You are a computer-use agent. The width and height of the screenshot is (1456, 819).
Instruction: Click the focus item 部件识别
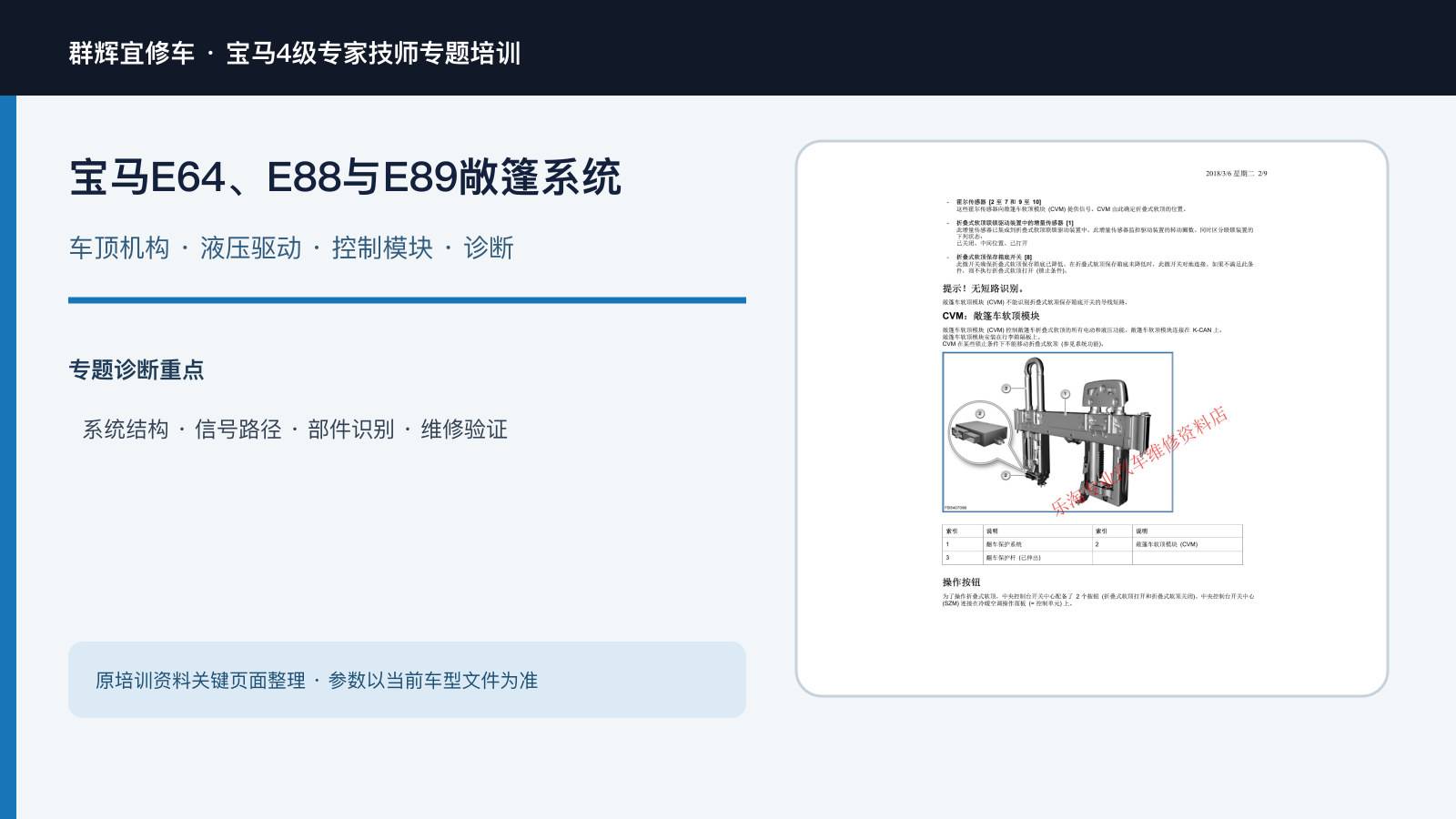click(351, 429)
